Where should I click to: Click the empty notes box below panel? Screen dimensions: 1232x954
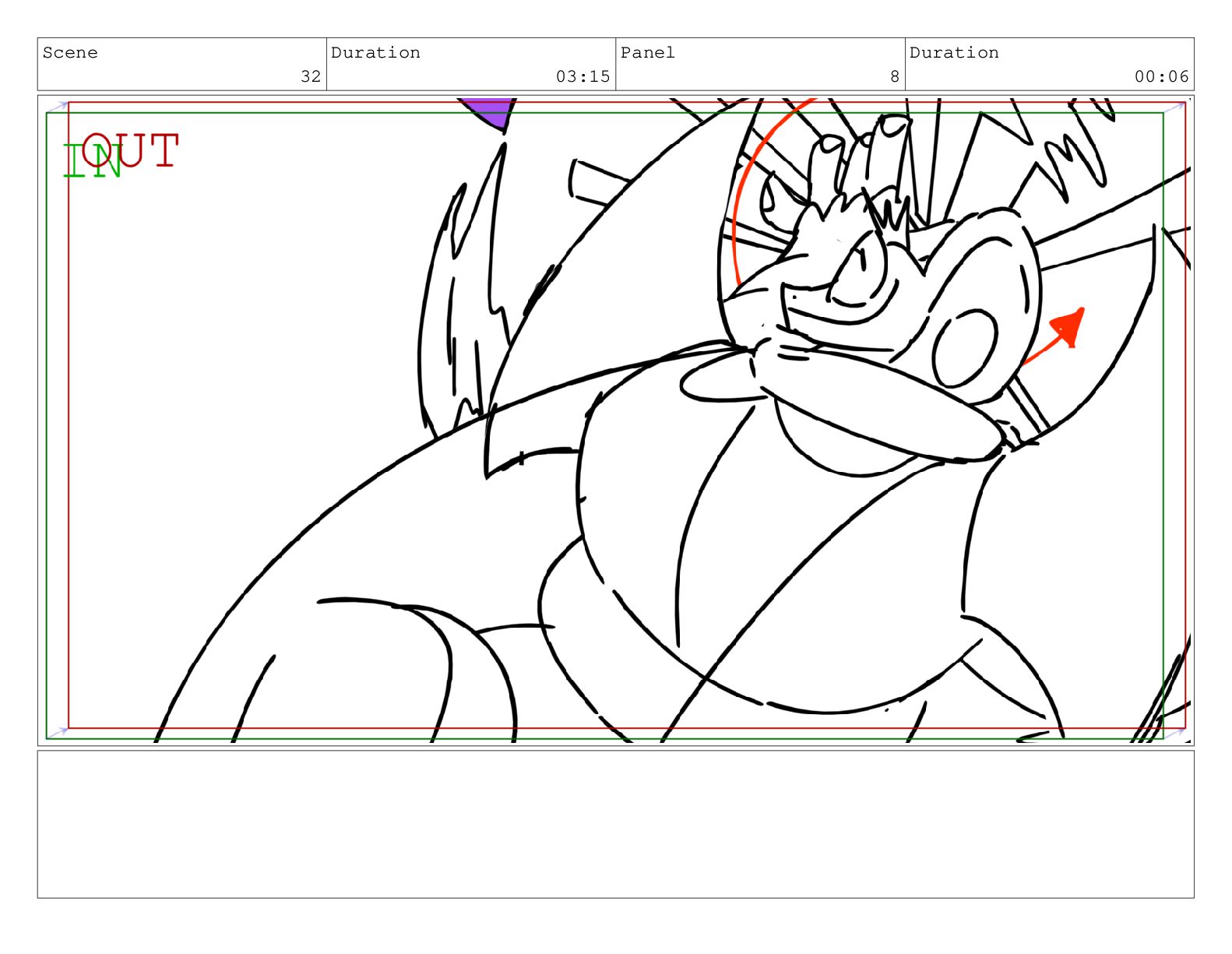coord(615,824)
